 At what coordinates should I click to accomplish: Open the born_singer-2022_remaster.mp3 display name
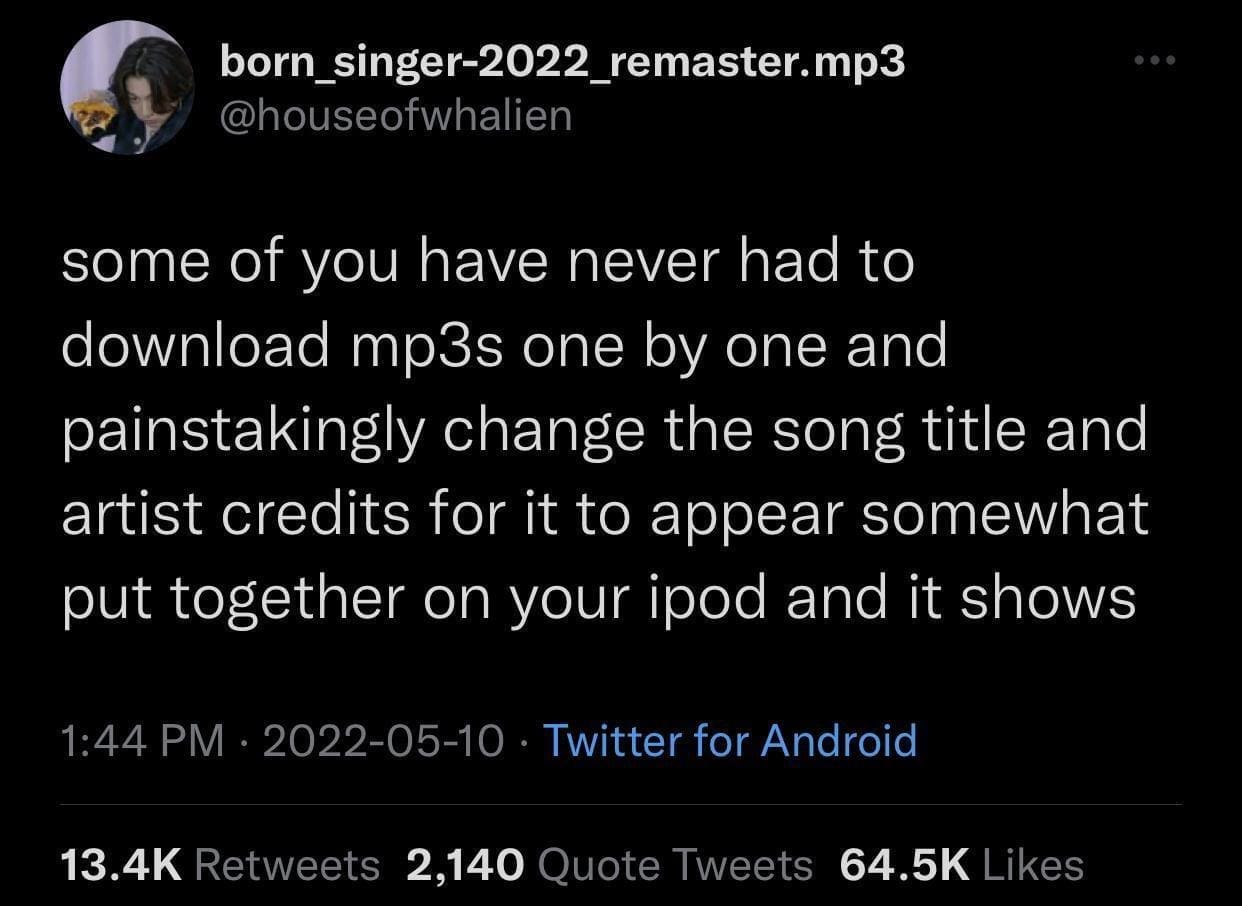562,63
